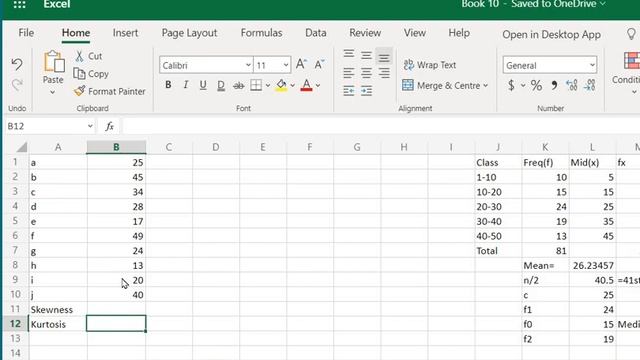640x360 pixels.
Task: Apply yellow Fill Colour
Action: pyautogui.click(x=281, y=85)
